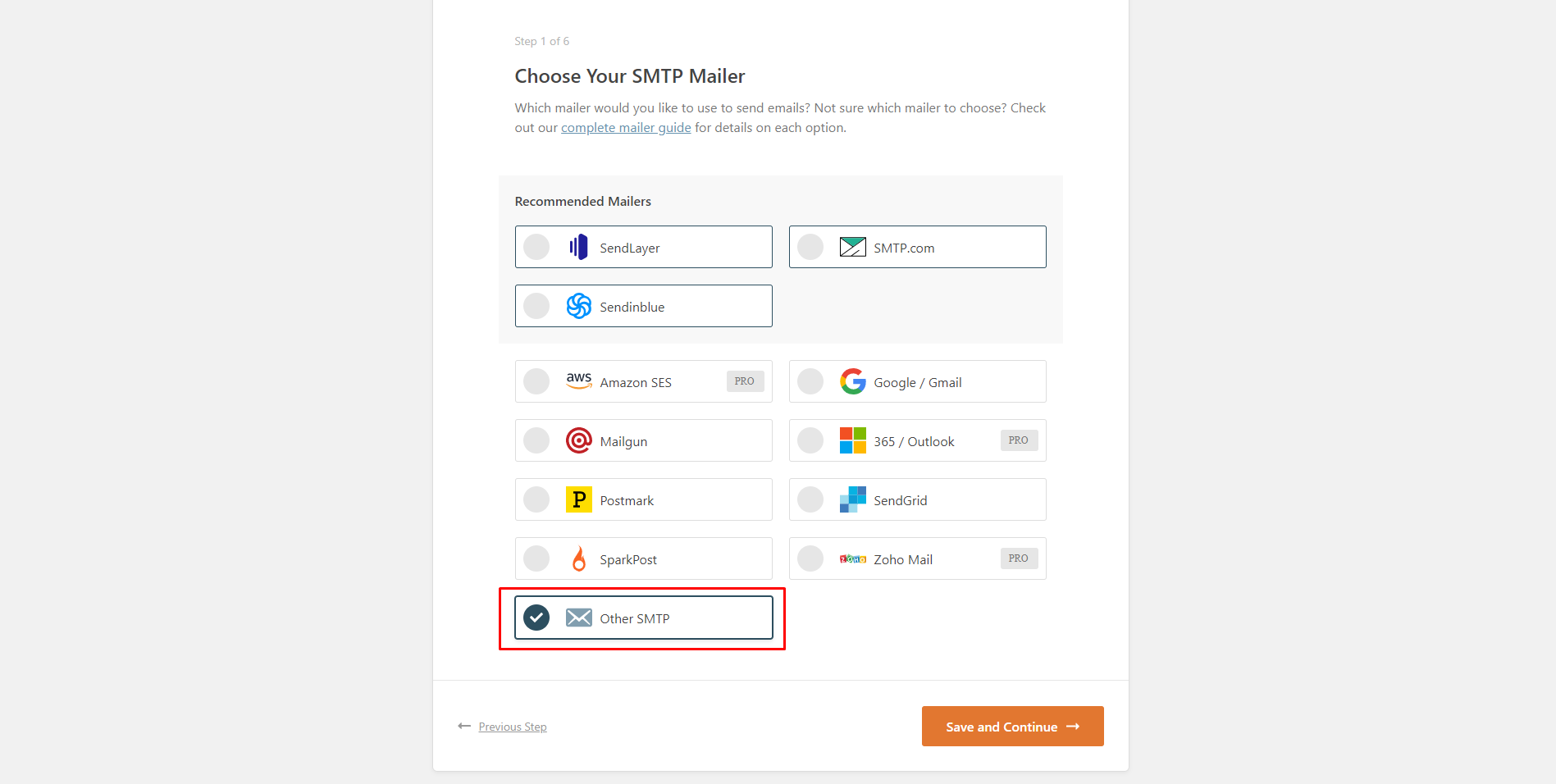The height and width of the screenshot is (784, 1556).
Task: Click the Postmark P logo
Action: click(x=579, y=499)
